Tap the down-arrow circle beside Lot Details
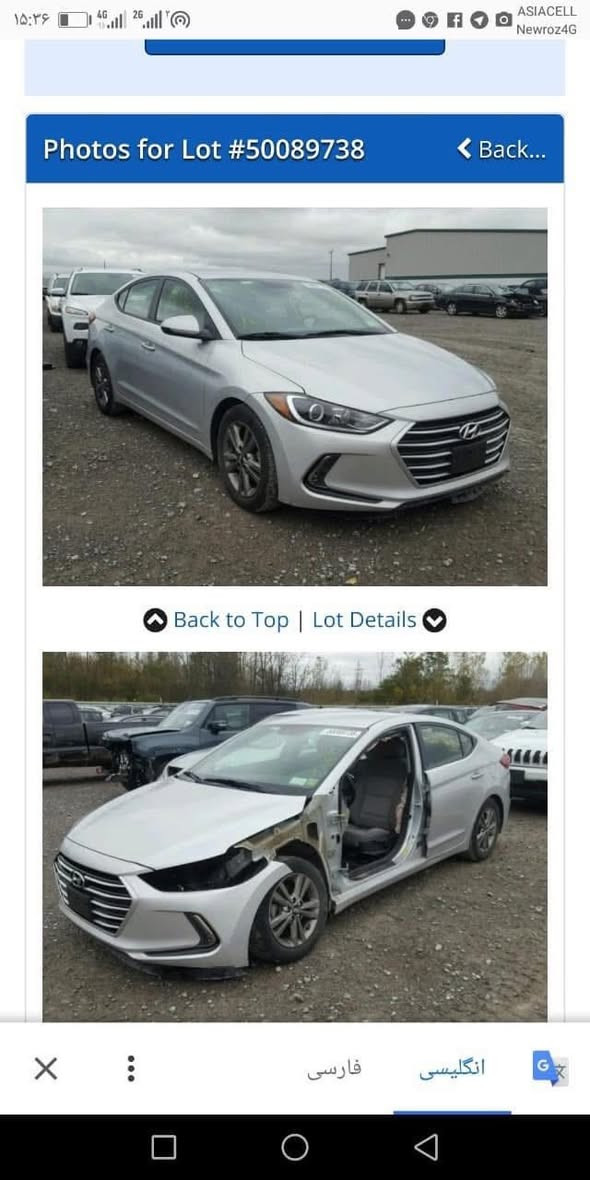590x1180 pixels. pyautogui.click(x=434, y=620)
